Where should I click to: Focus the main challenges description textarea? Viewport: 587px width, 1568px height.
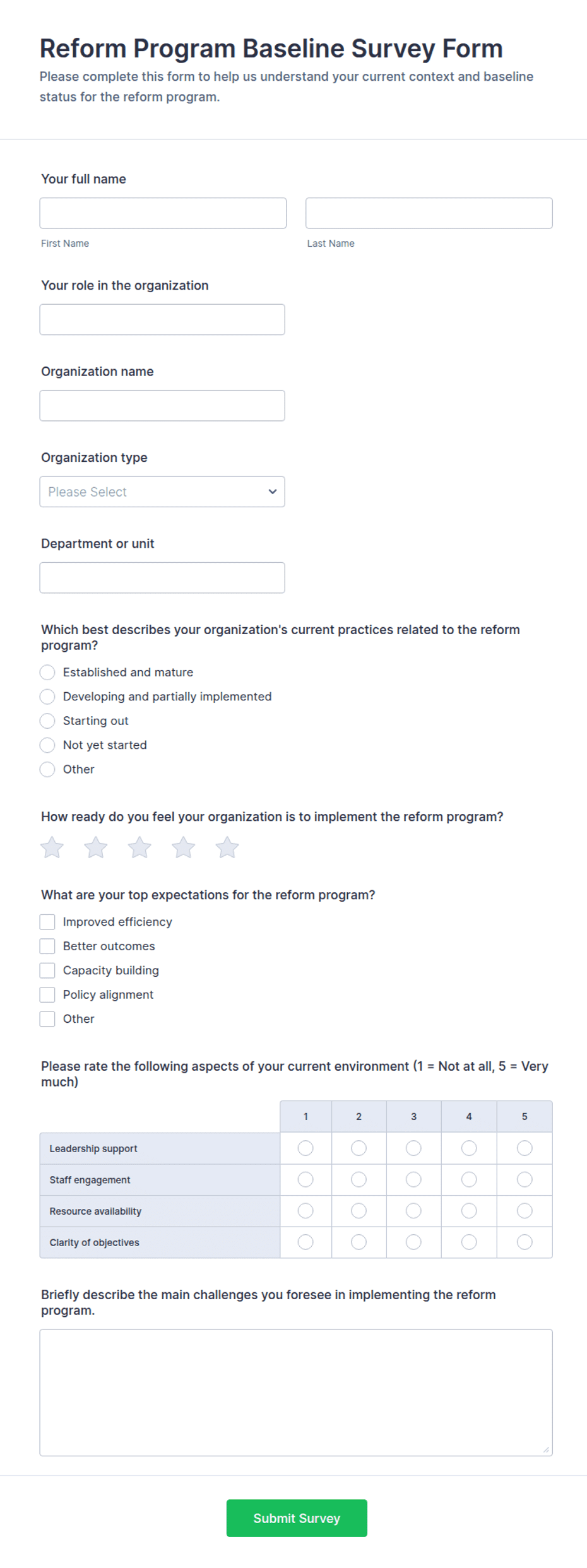tap(296, 1393)
